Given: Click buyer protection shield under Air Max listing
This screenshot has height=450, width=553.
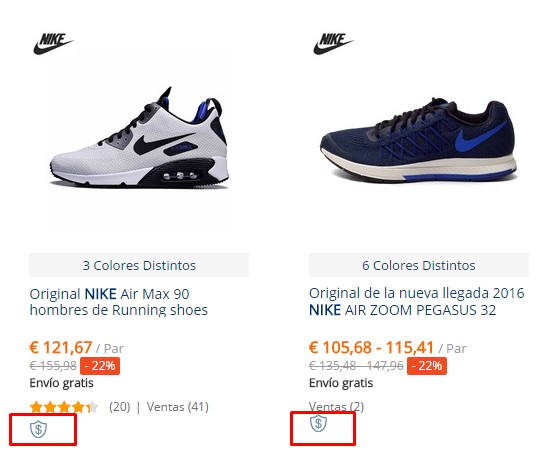Looking at the screenshot, I should pyautogui.click(x=38, y=429).
